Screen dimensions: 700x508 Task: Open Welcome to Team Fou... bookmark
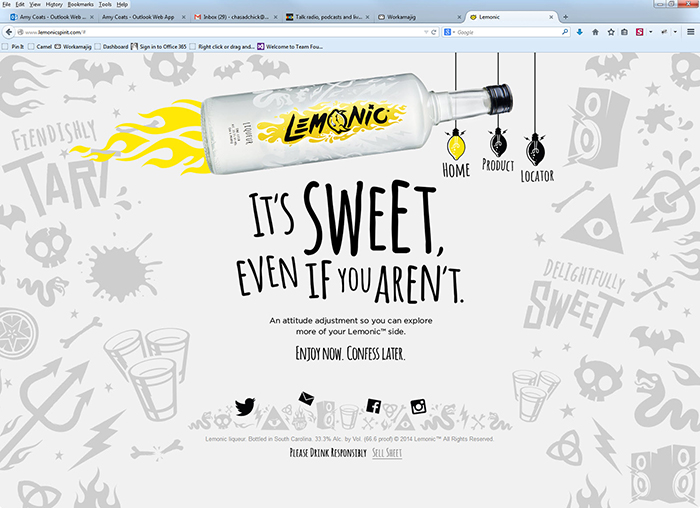[x=290, y=46]
